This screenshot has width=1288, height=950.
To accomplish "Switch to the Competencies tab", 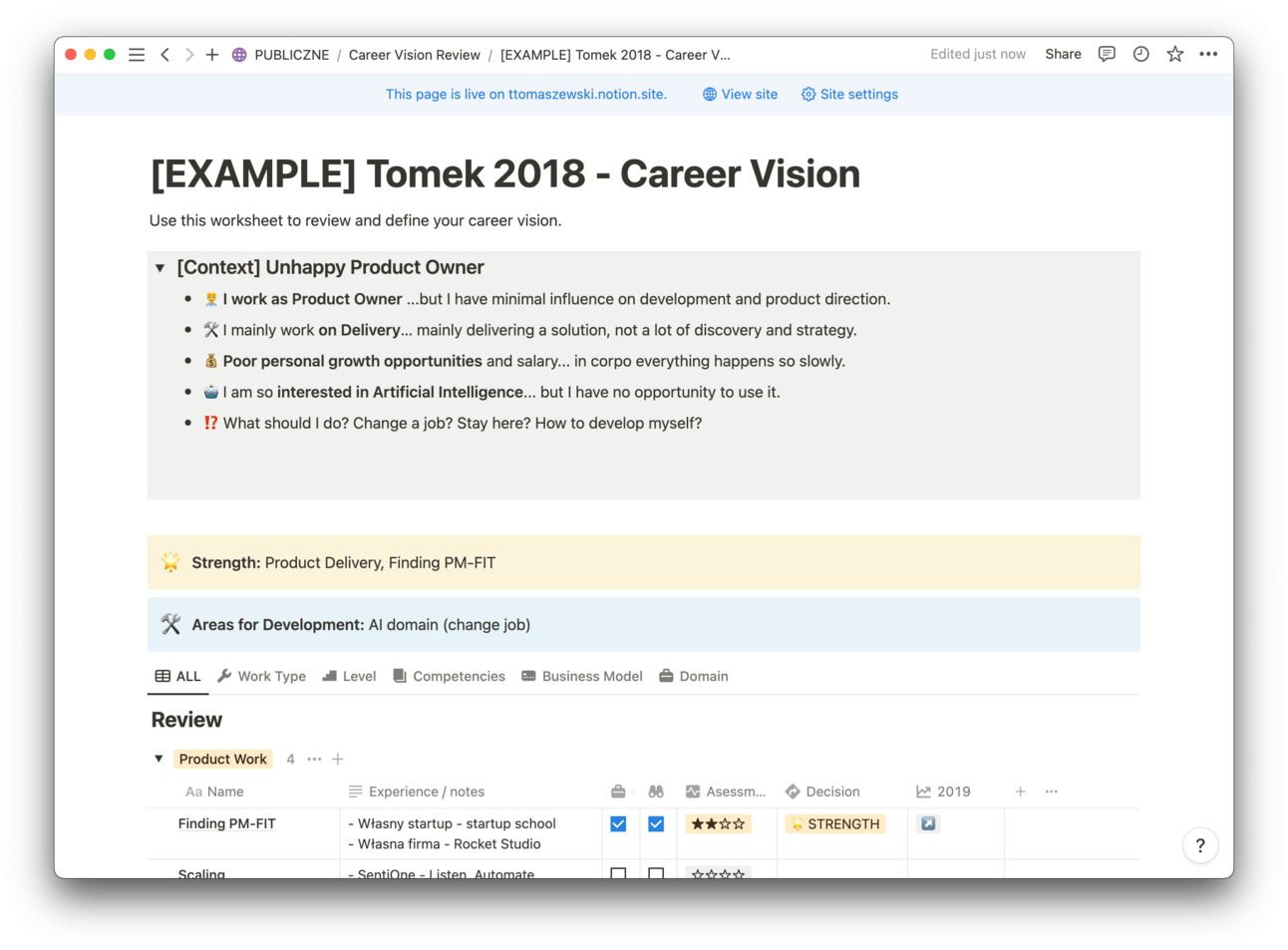I will (x=449, y=676).
